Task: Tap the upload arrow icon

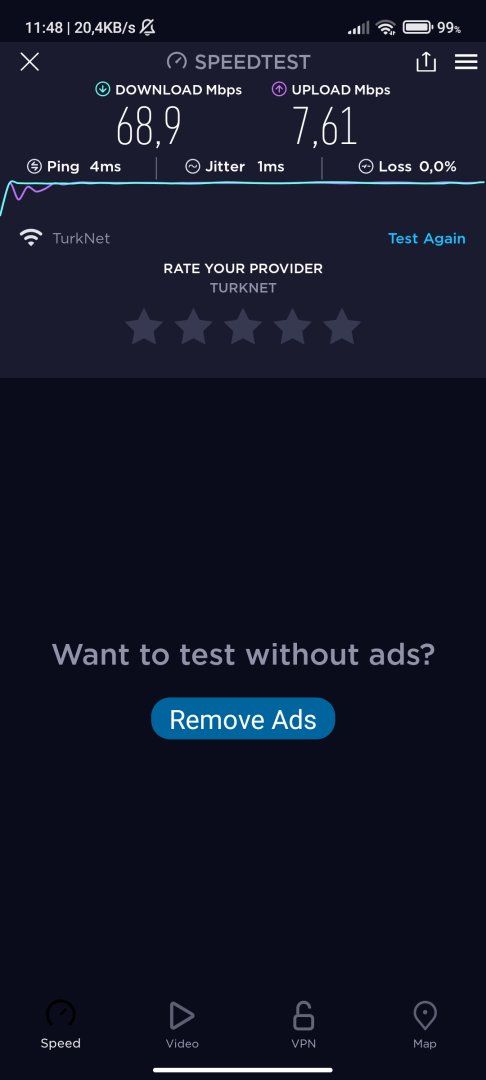Action: point(279,90)
